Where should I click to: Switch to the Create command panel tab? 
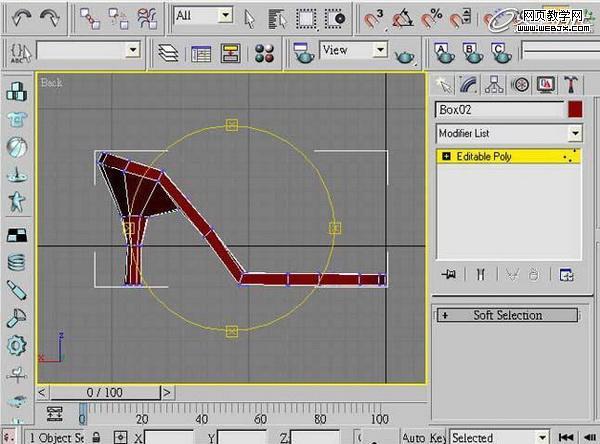[443, 85]
